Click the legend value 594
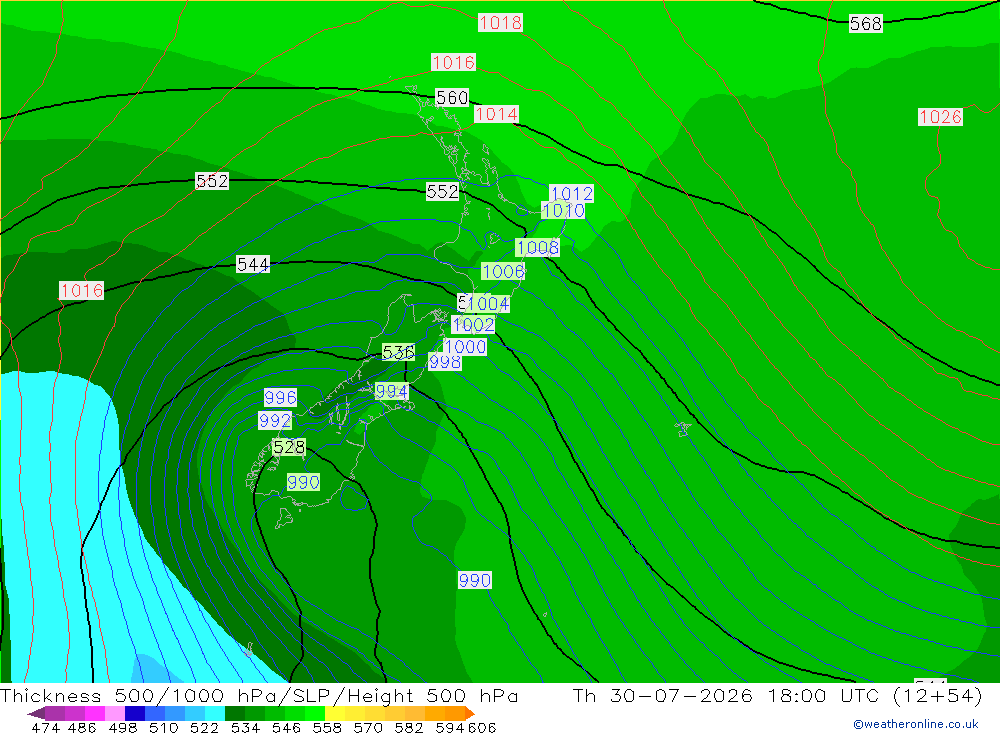Viewport: 1000px width, 733px height. click(450, 727)
